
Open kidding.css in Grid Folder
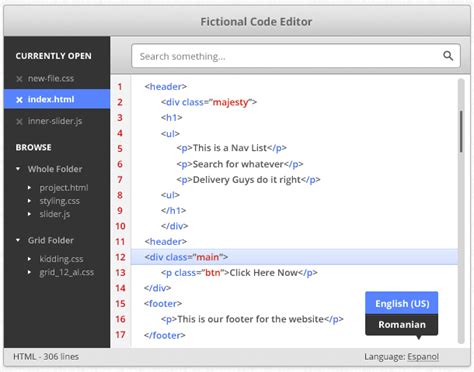[x=61, y=259]
